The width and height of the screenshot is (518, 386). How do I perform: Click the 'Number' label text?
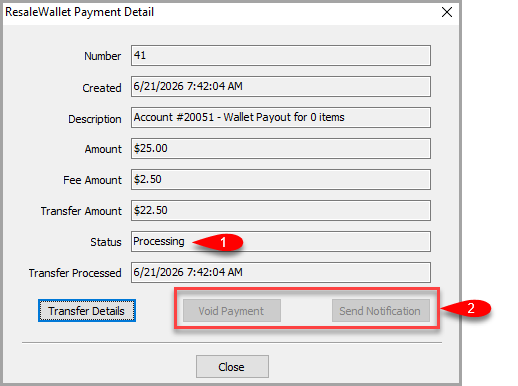[x=102, y=56]
